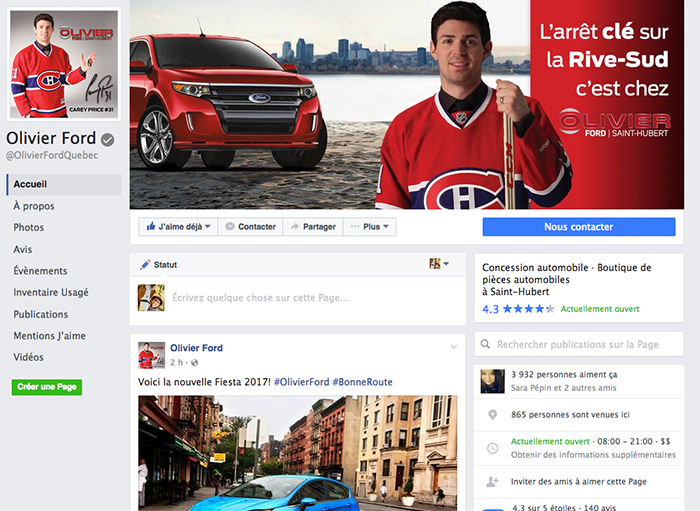This screenshot has height=511, width=700.
Task: Open the Fiesta 2017 post photo
Action: 297,453
